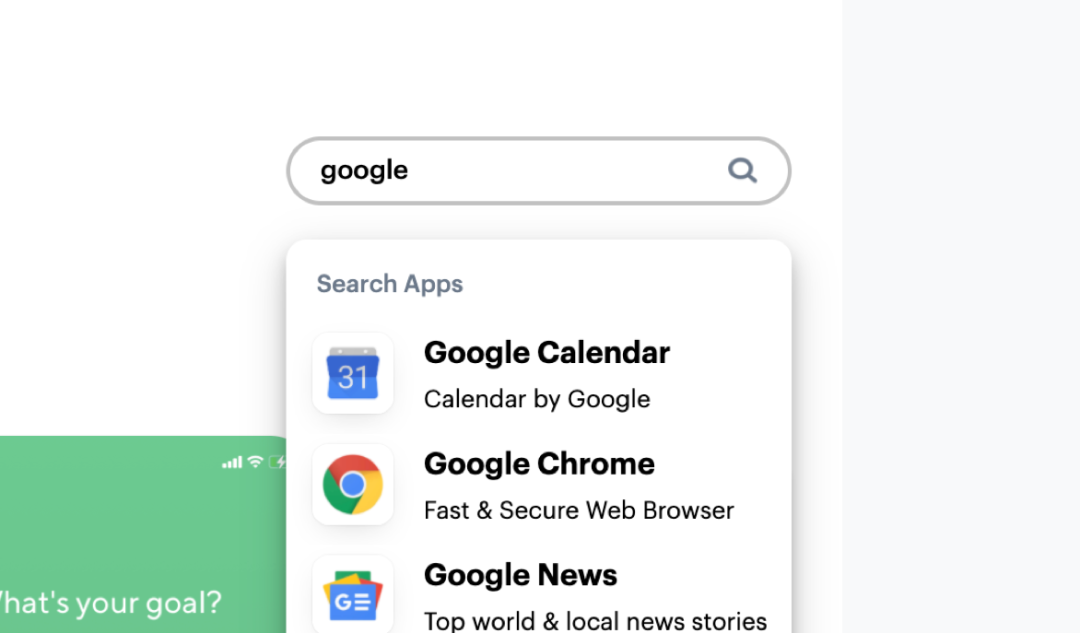The height and width of the screenshot is (633, 1080).
Task: Tap the wifi icon on green phone screen
Action: point(255,461)
